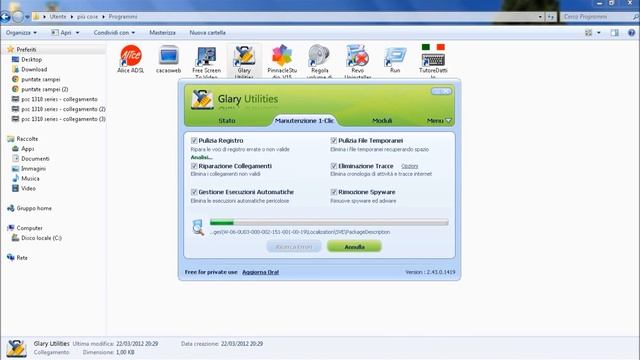Select the Run shortcut icon
The image size is (640, 360).
click(395, 56)
